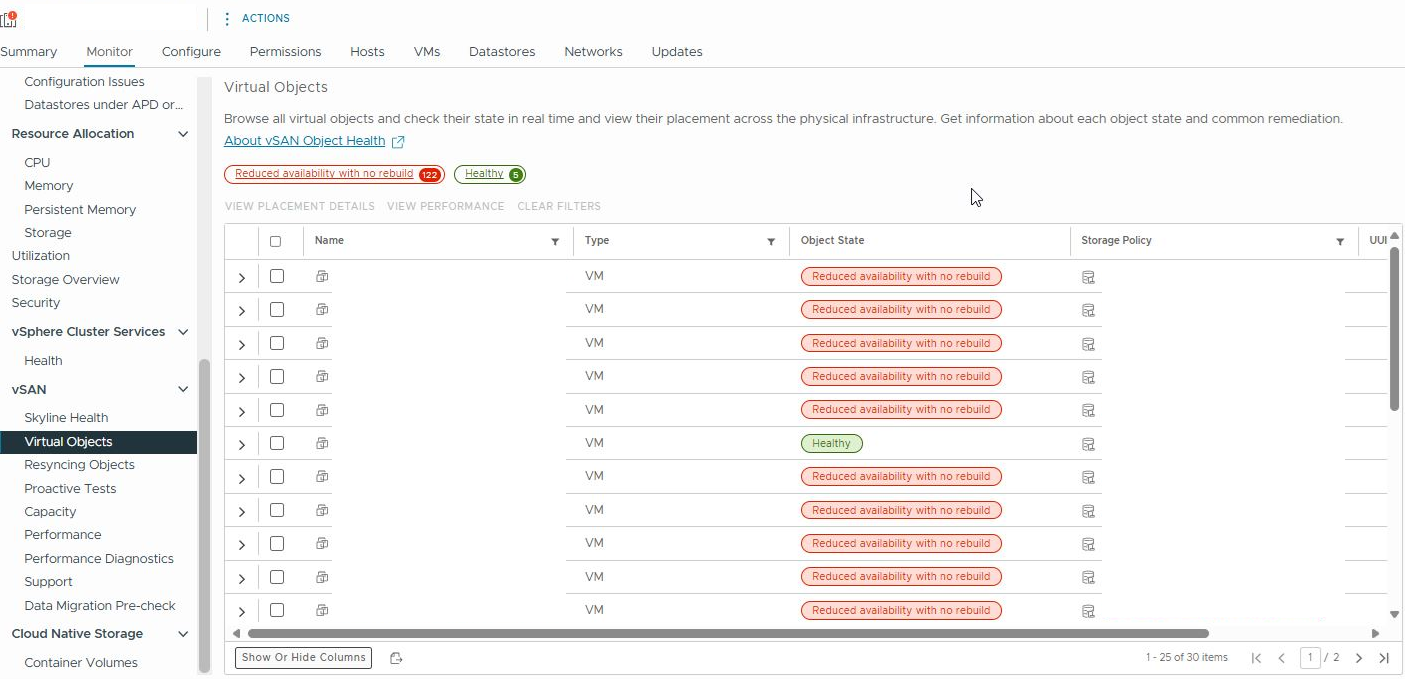Click the Type column filter icon
The height and width of the screenshot is (679, 1405).
771,242
